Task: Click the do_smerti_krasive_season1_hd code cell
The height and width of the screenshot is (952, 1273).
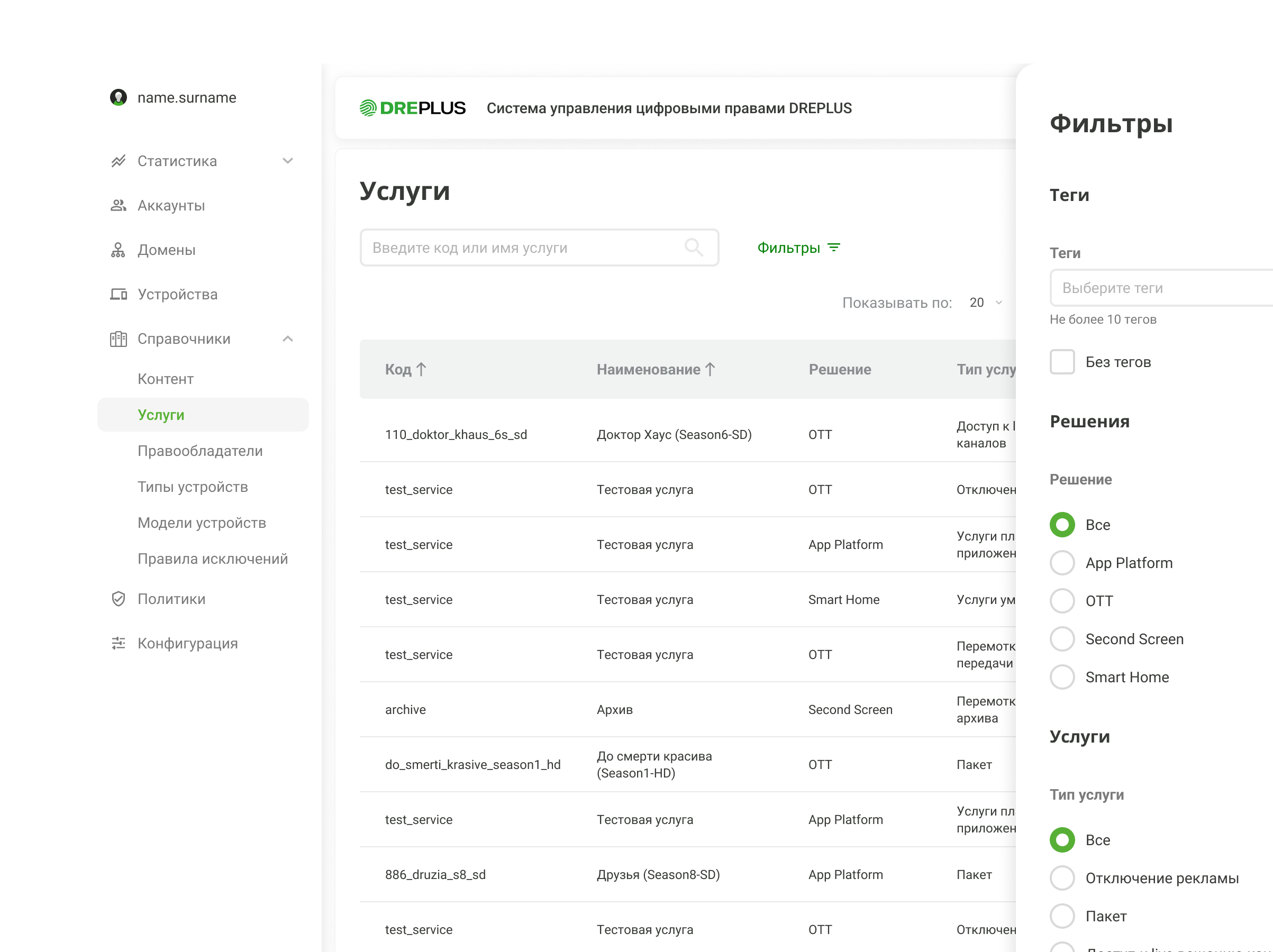Action: (472, 764)
